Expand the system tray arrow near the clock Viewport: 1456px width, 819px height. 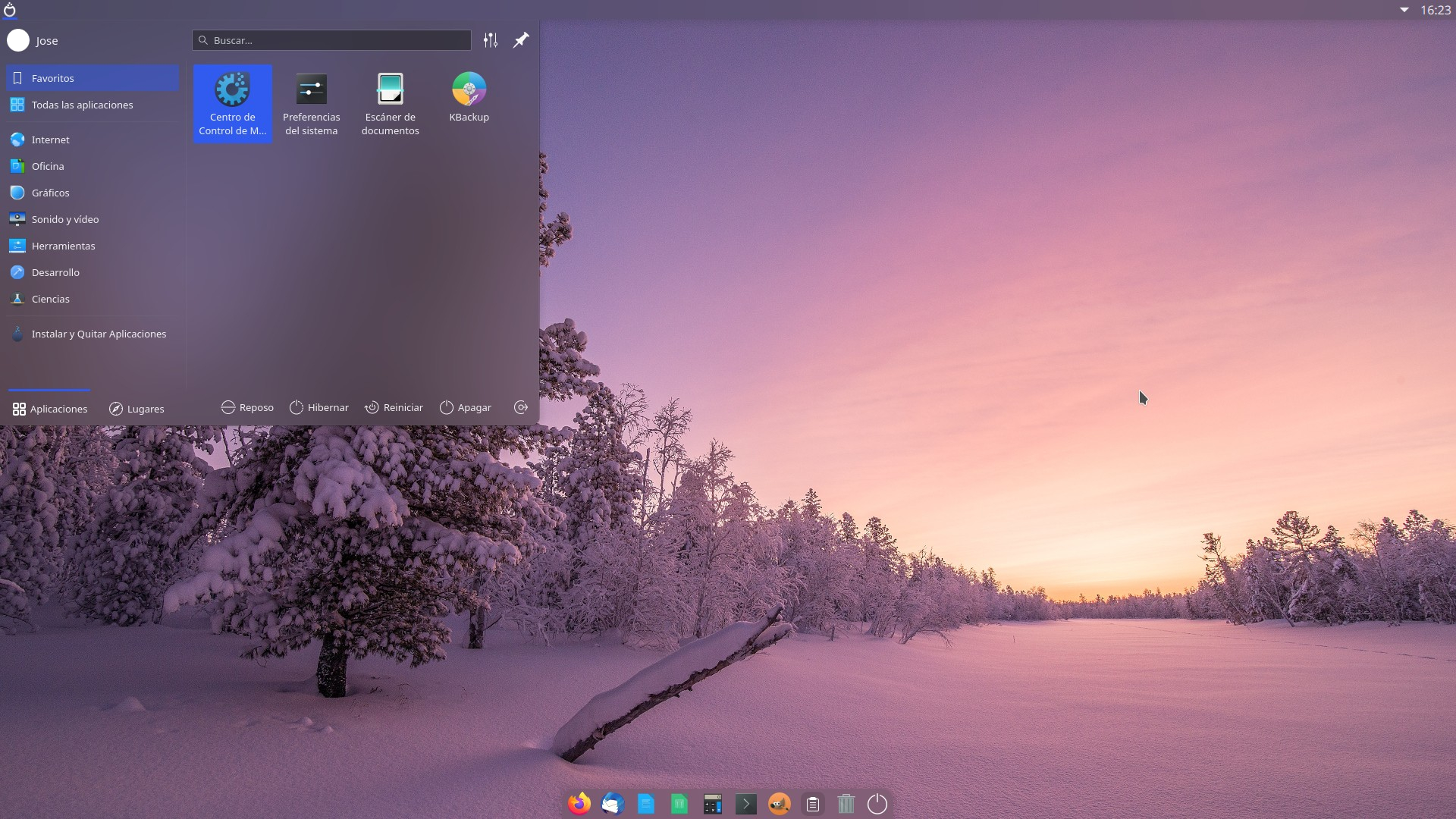click(1404, 10)
